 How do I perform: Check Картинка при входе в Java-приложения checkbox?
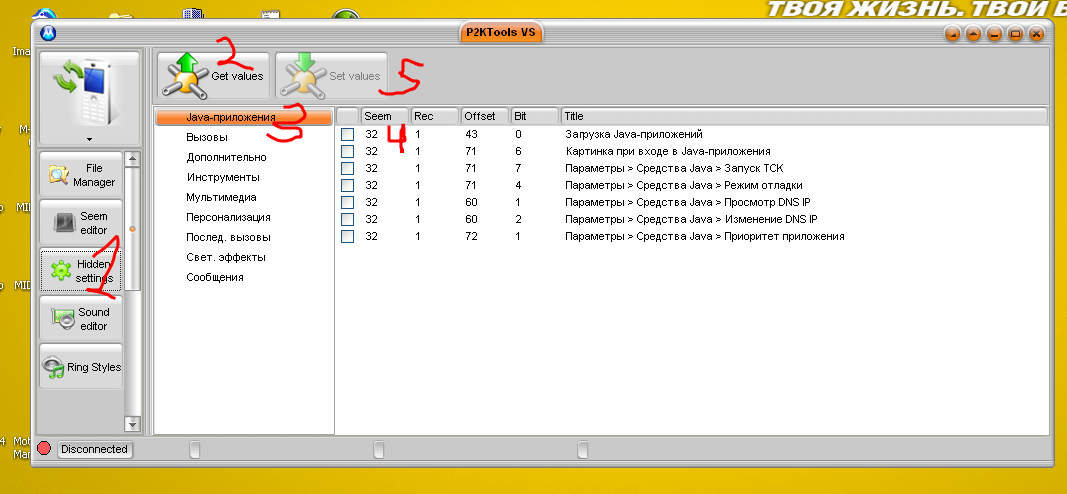(x=348, y=151)
